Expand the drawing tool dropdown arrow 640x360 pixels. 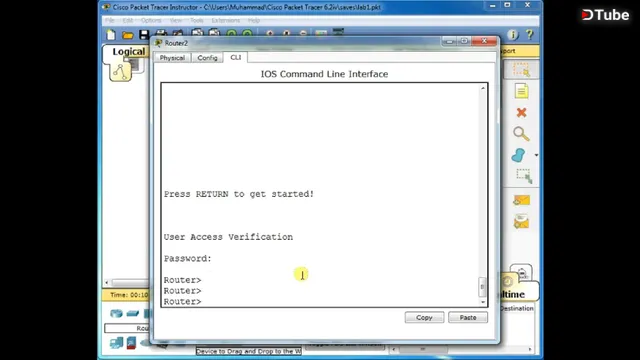coord(536,155)
